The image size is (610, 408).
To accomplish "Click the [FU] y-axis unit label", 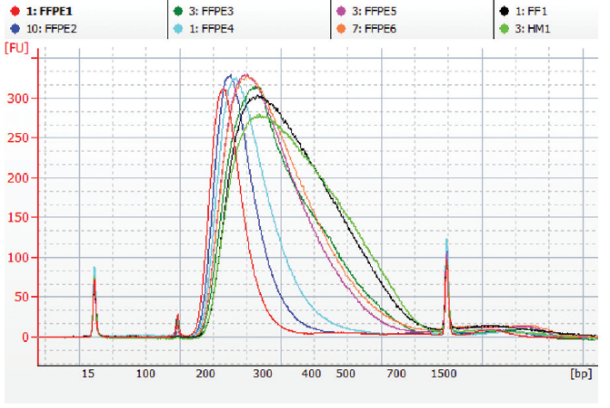I will click(17, 47).
